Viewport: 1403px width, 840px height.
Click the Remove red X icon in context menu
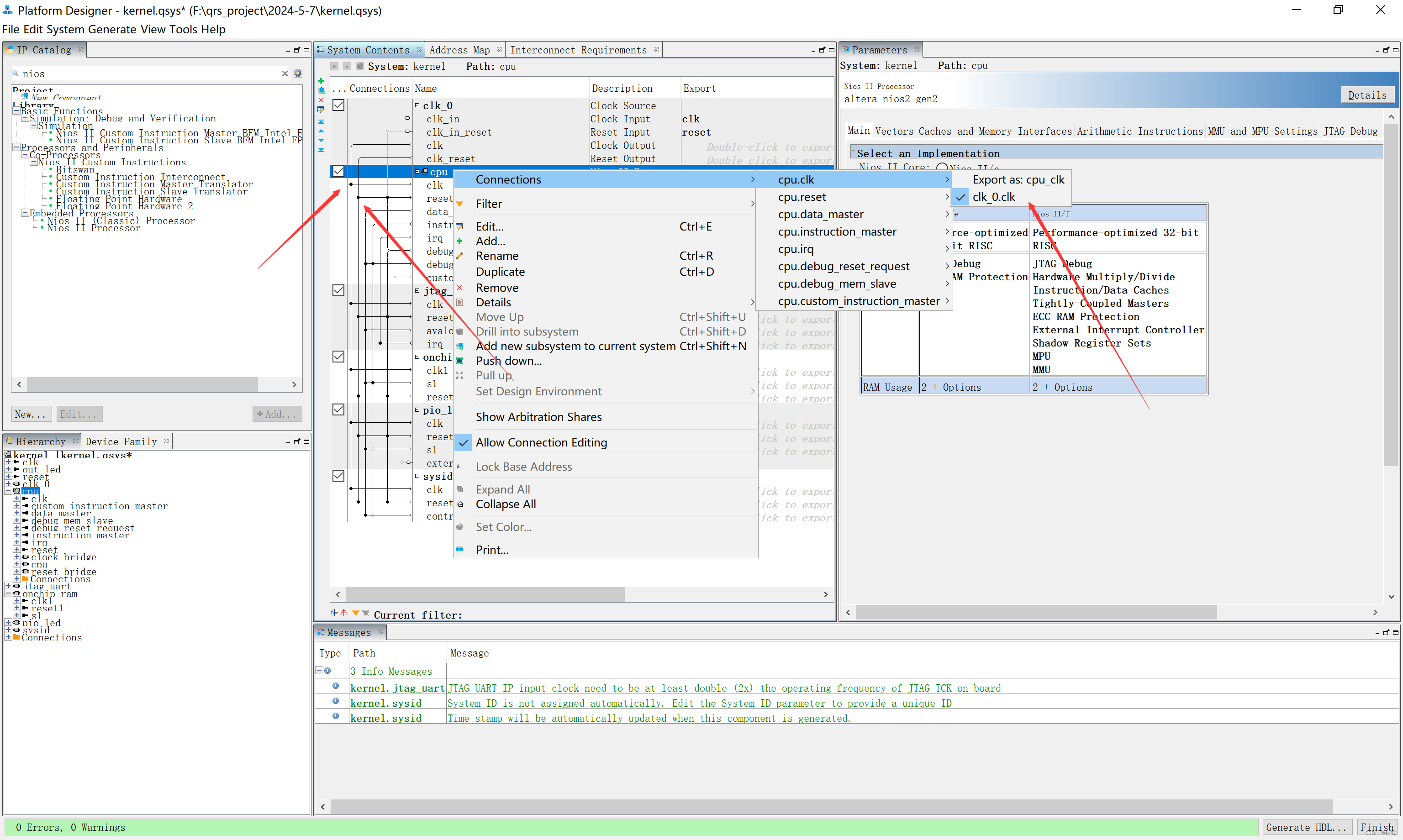point(460,288)
